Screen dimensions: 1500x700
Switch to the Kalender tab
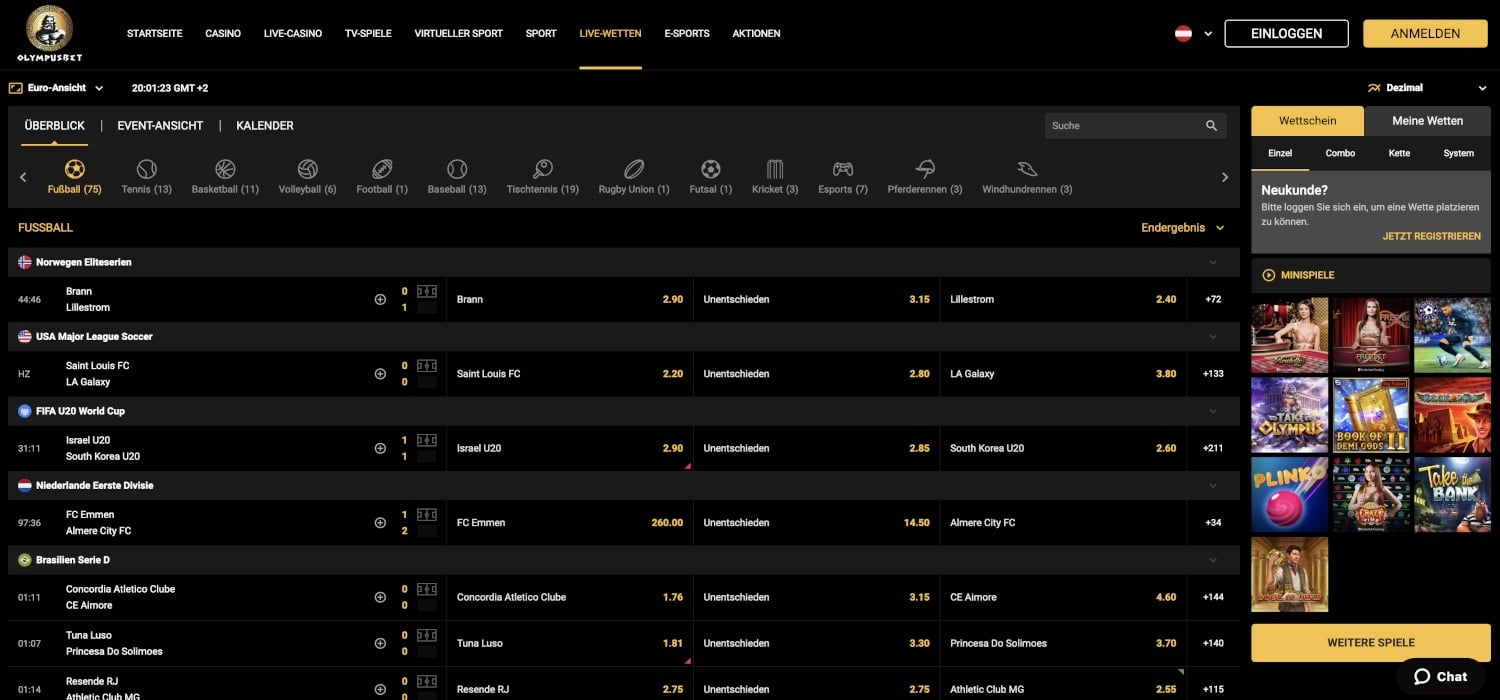click(x=265, y=126)
